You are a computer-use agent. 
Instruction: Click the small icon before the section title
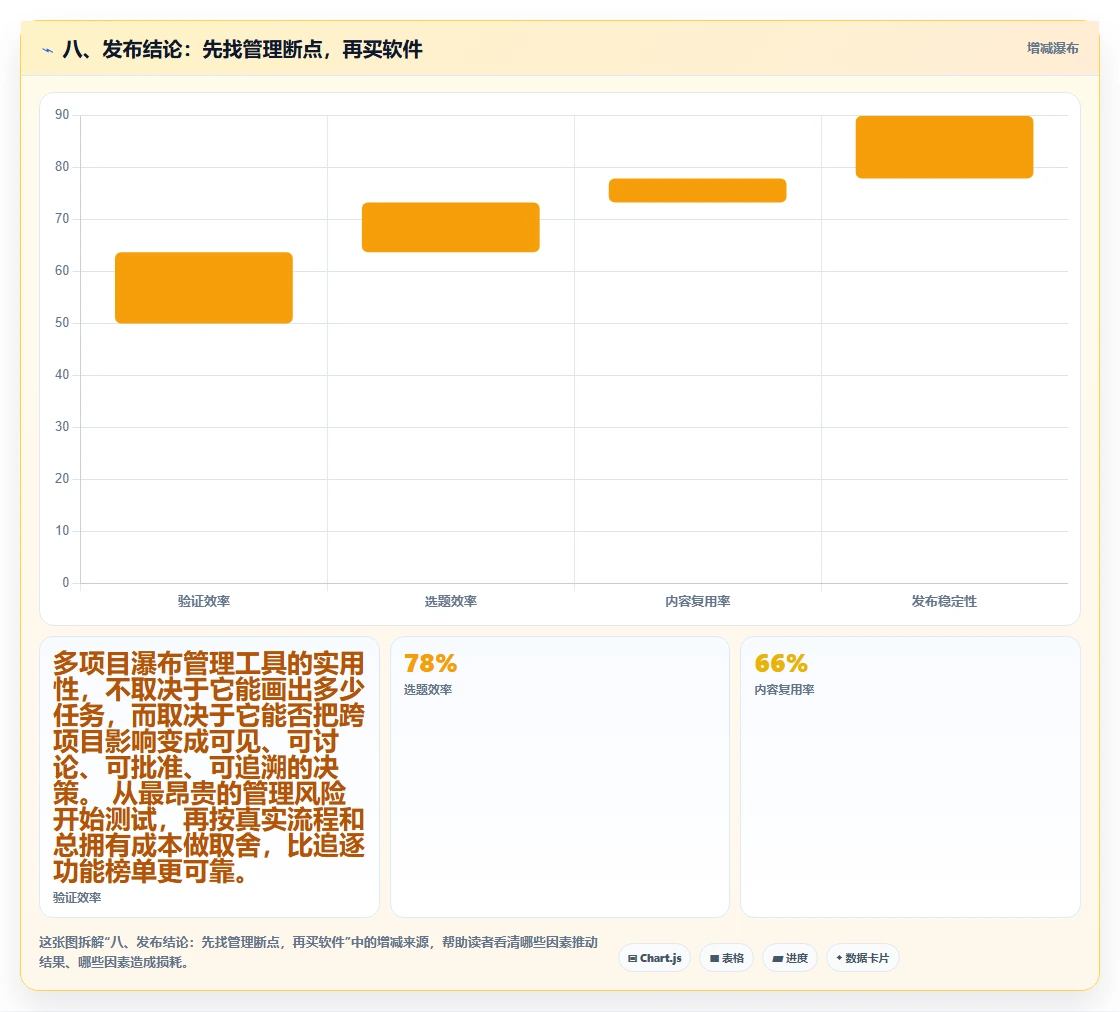click(48, 50)
